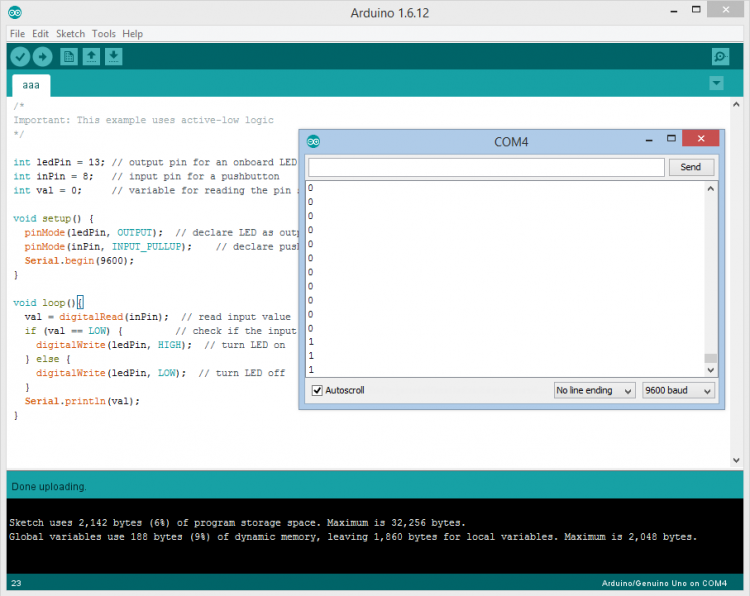The image size is (750, 596).
Task: Open the Tools menu
Action: 104,33
